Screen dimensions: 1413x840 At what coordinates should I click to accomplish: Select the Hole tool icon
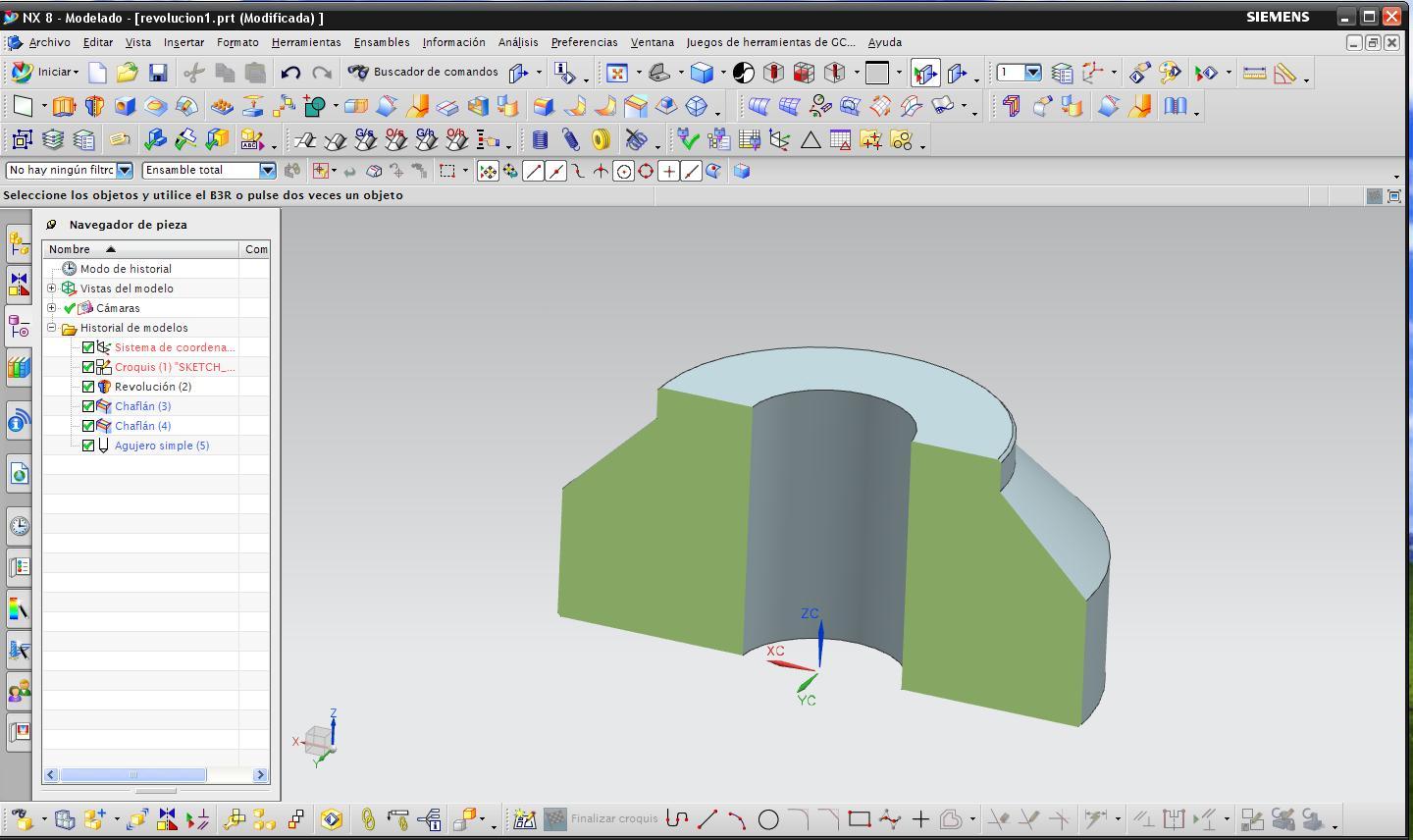[125, 106]
